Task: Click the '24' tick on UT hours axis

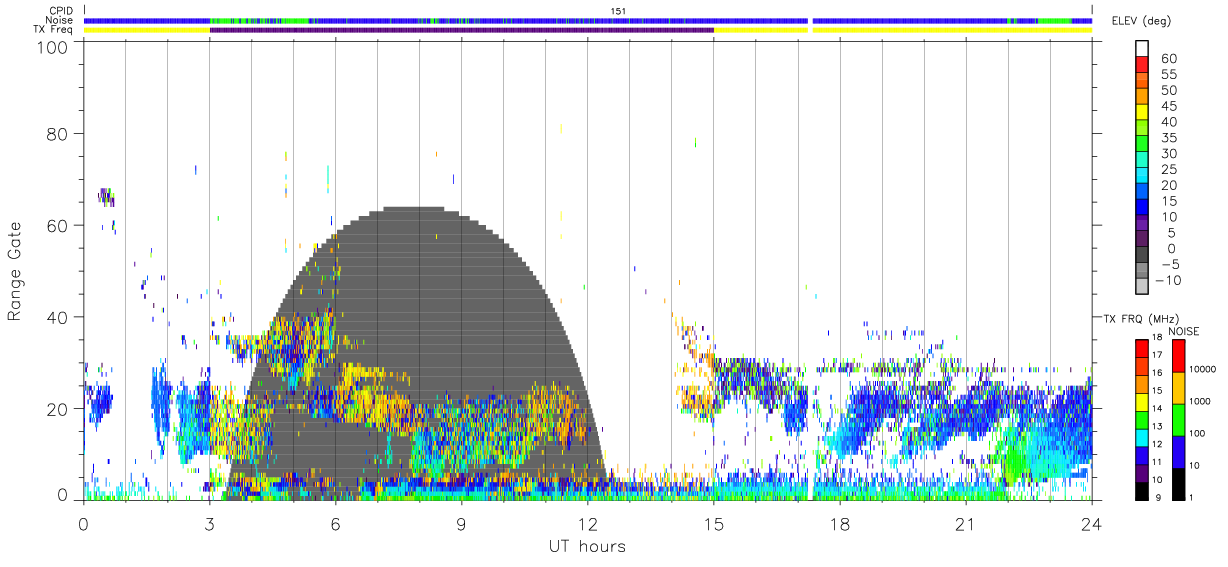Action: (x=1092, y=523)
